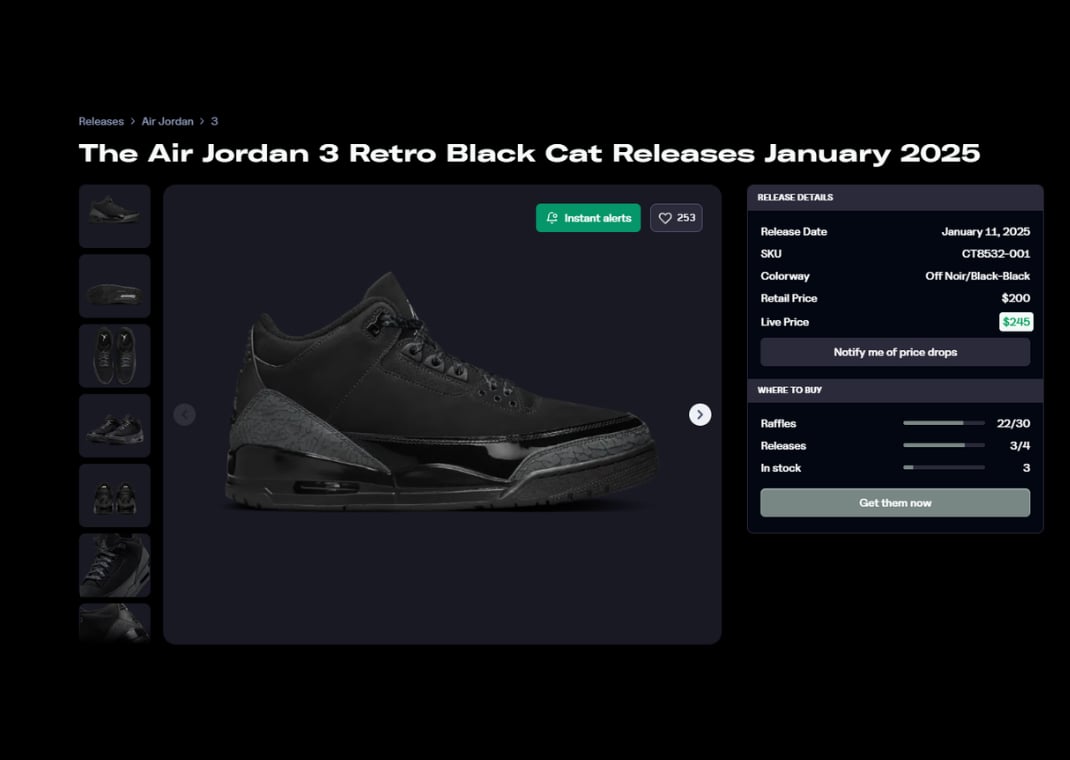Select the first side-view shoe thumbnail

(x=115, y=216)
